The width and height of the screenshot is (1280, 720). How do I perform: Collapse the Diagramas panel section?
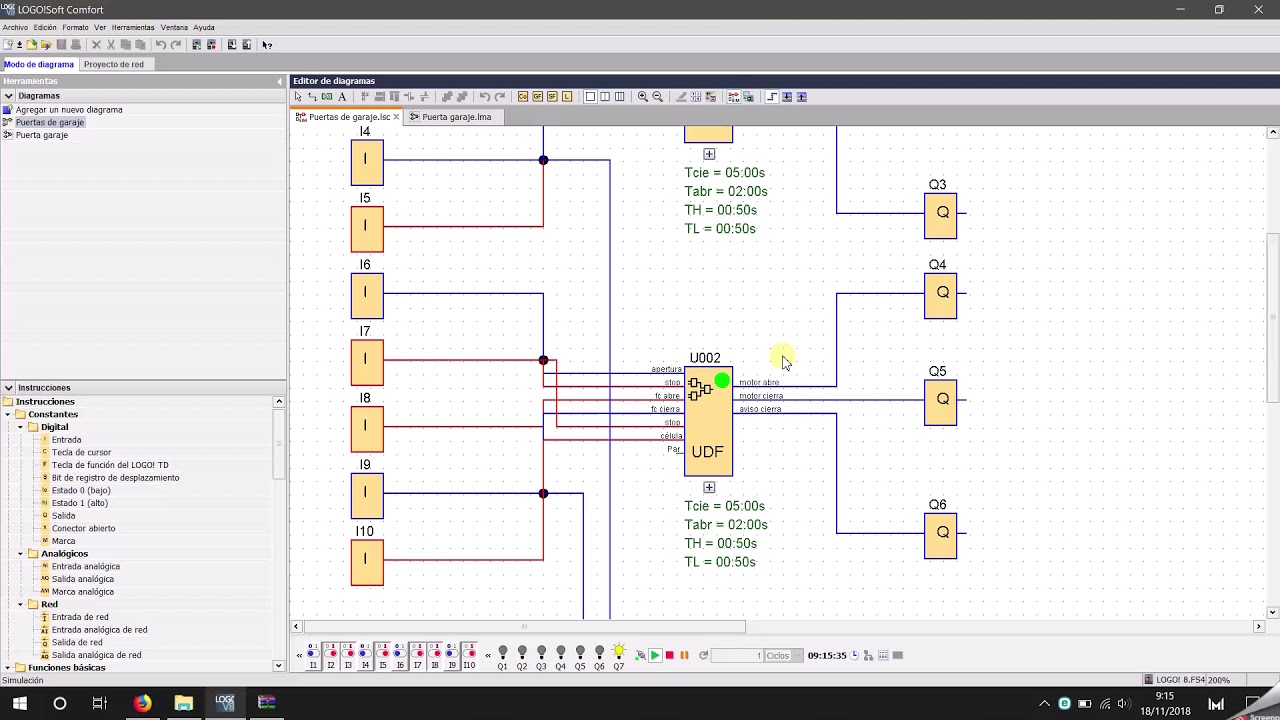(x=8, y=96)
